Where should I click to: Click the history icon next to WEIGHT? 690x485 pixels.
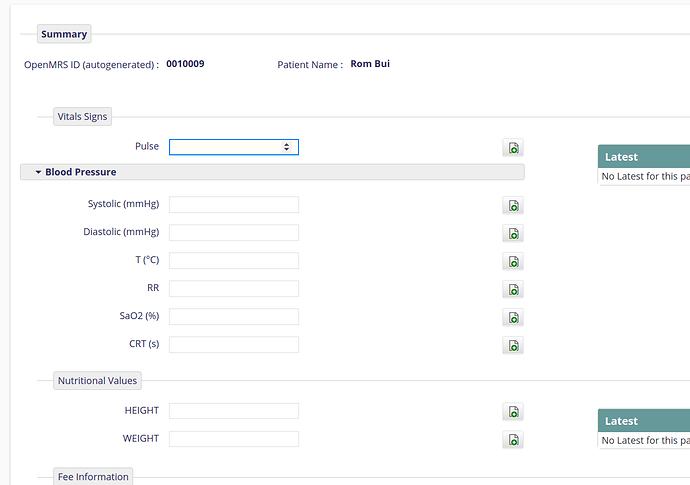(513, 440)
